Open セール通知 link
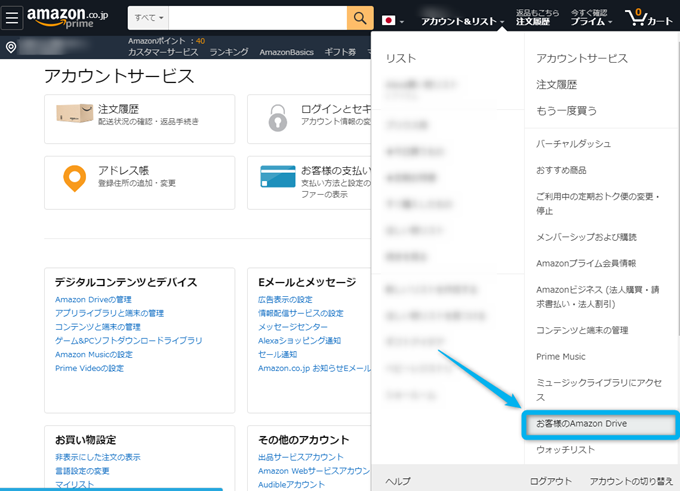This screenshot has width=680, height=491. [277, 354]
